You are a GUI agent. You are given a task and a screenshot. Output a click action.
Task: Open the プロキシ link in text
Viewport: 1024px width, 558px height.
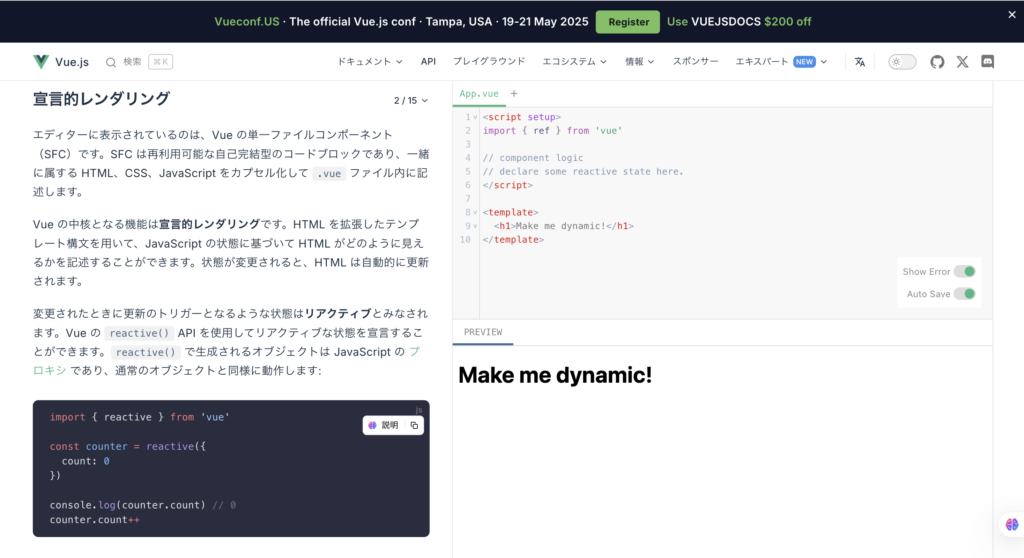(414, 352)
